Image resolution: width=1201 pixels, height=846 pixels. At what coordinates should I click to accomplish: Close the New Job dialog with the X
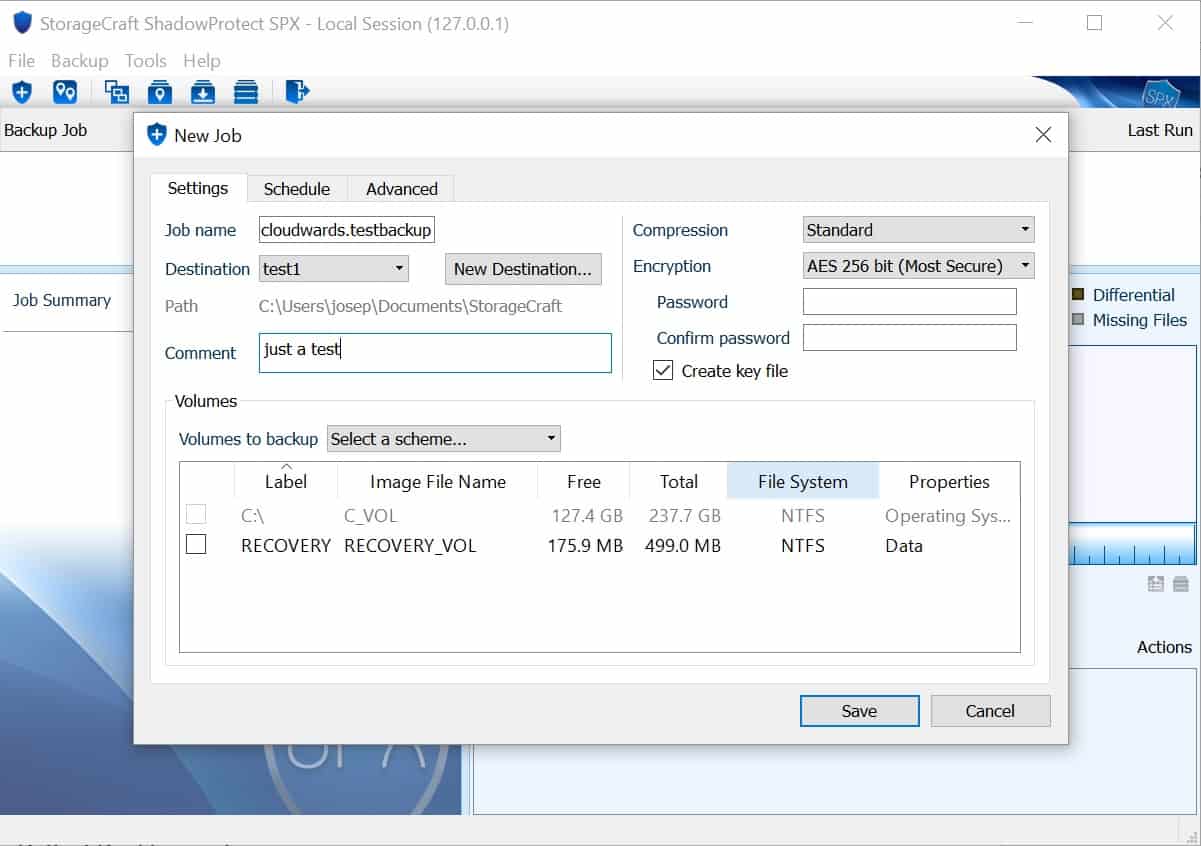coord(1043,135)
